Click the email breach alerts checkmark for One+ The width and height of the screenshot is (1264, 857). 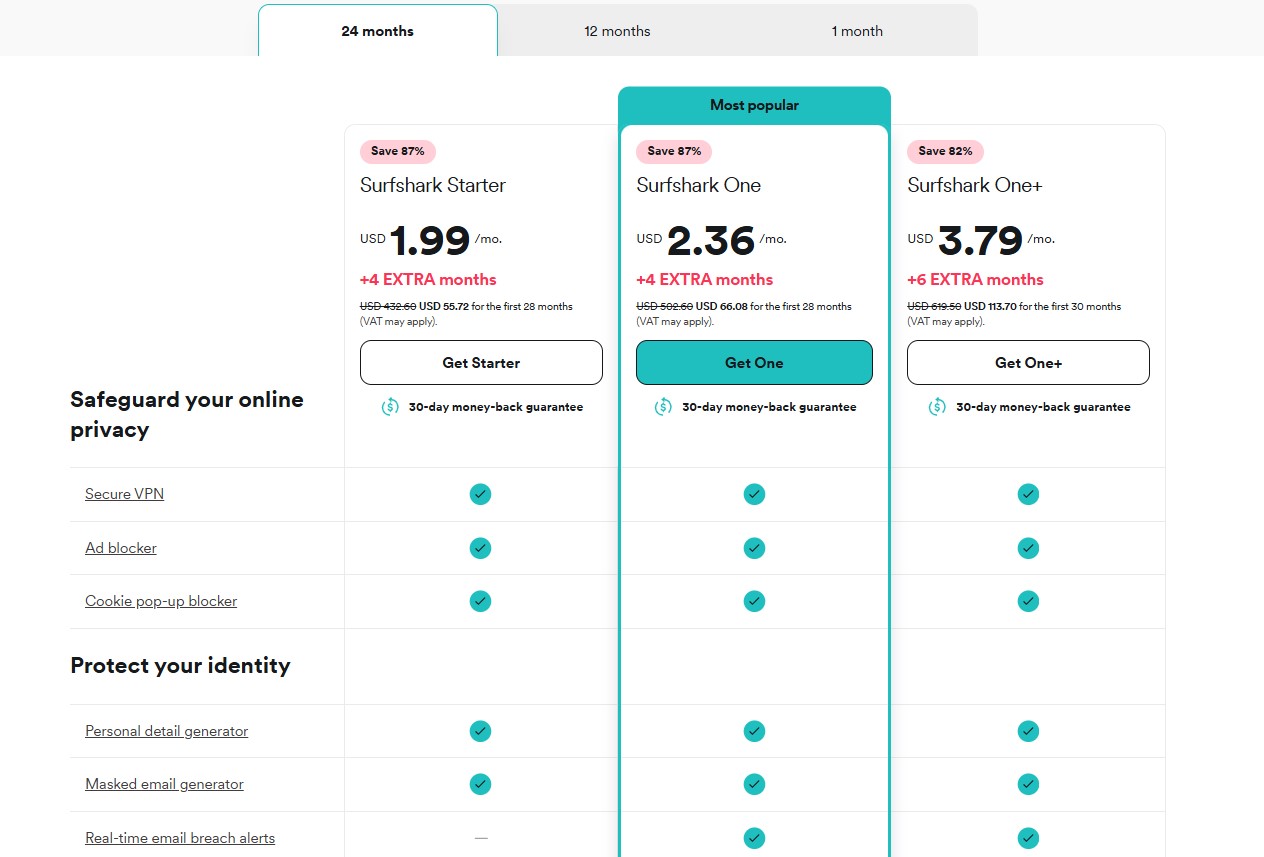point(1028,838)
